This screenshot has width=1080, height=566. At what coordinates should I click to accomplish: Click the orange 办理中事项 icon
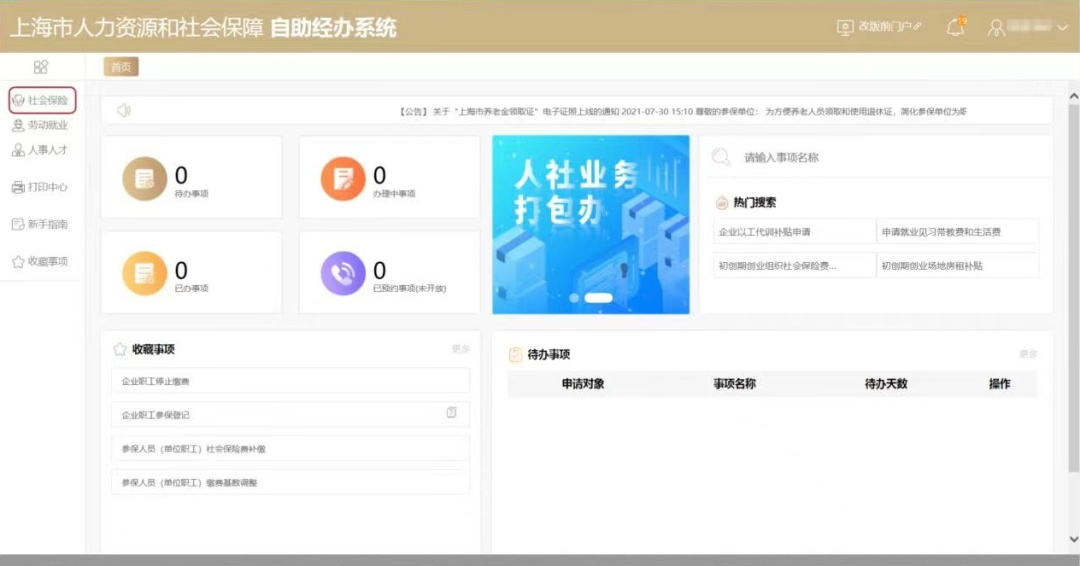[342, 179]
